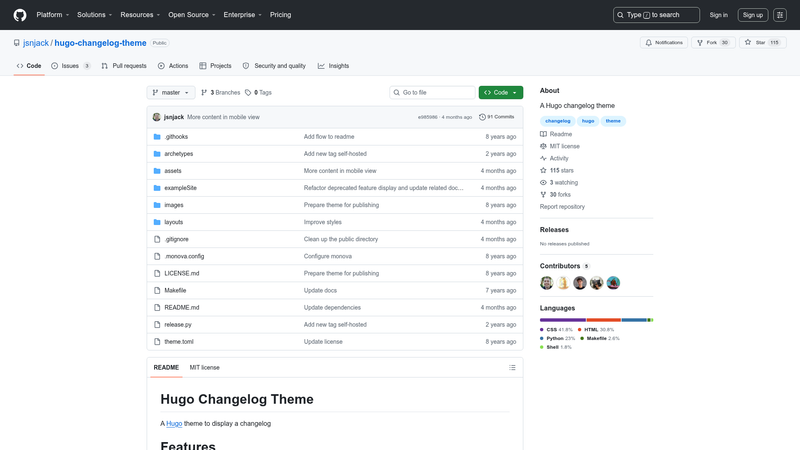Expand the Platform menu
Screen dimensions: 800x450
(x=53, y=15)
